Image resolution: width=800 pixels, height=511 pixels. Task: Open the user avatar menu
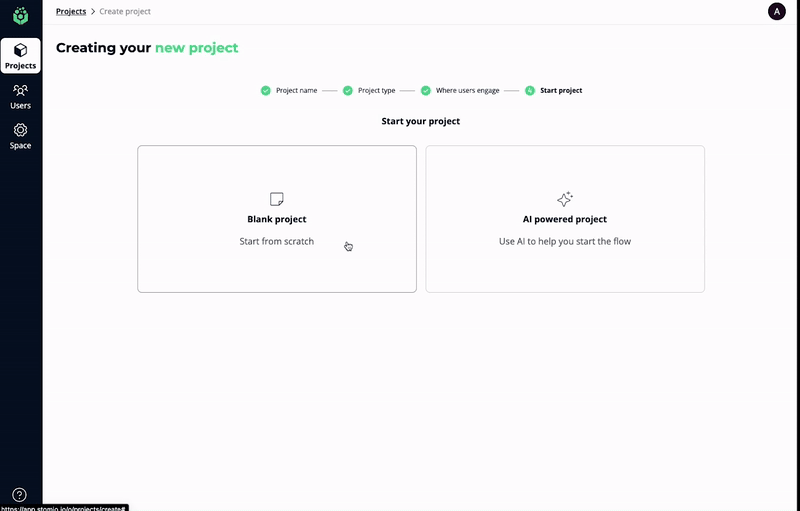(776, 12)
